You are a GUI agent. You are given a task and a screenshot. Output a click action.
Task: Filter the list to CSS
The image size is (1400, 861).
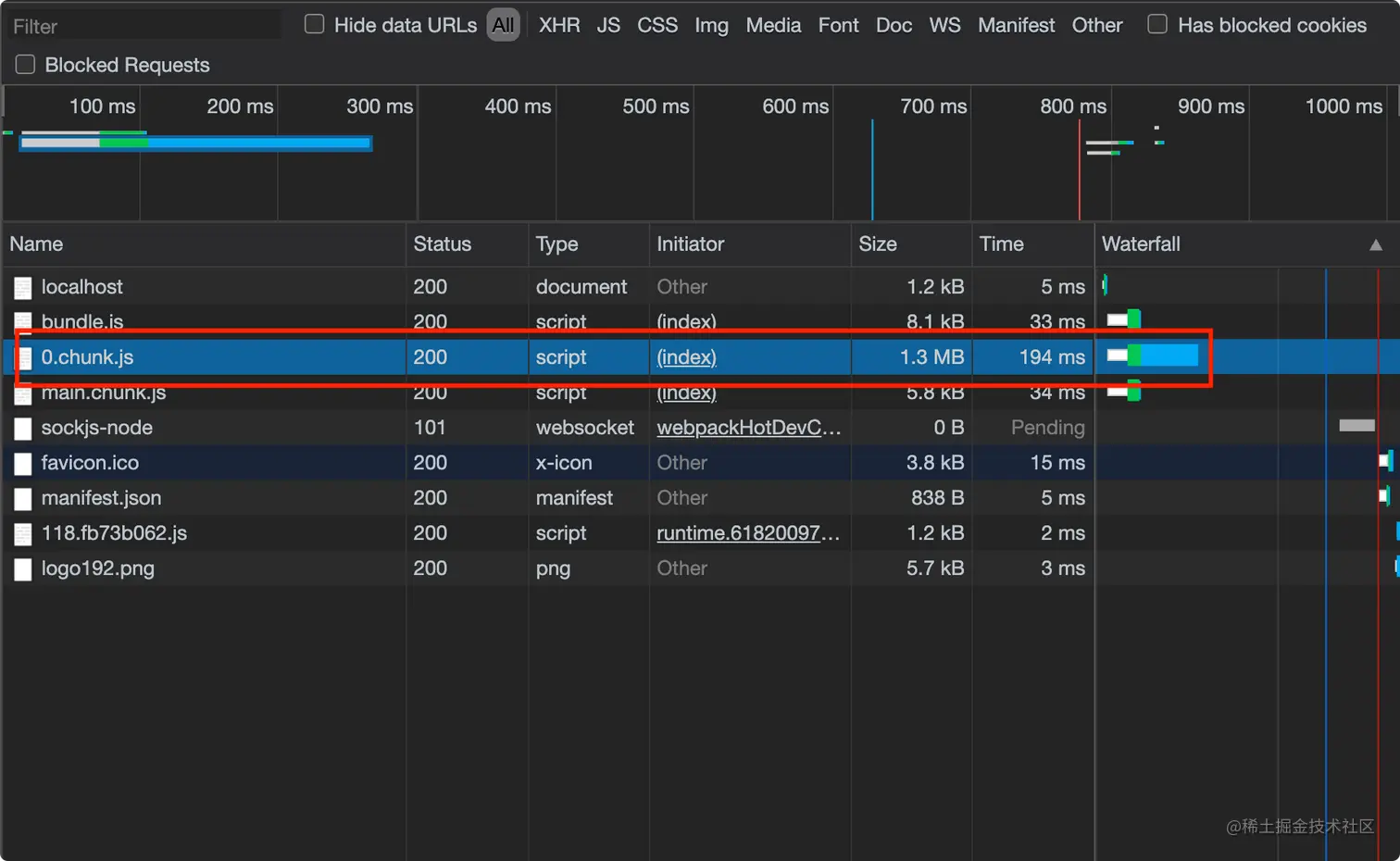point(657,25)
